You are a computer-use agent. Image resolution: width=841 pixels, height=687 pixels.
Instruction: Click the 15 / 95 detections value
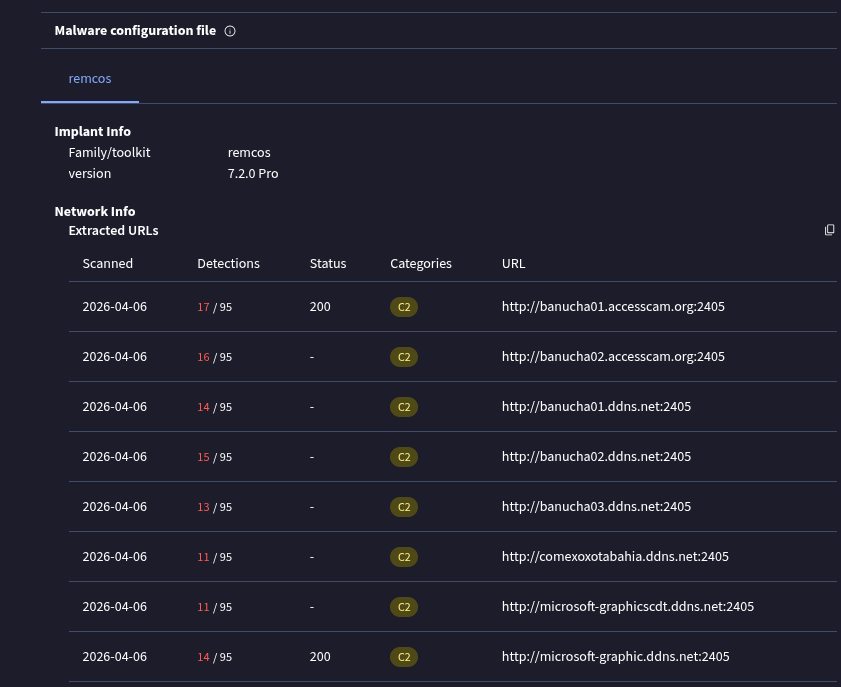pos(215,457)
